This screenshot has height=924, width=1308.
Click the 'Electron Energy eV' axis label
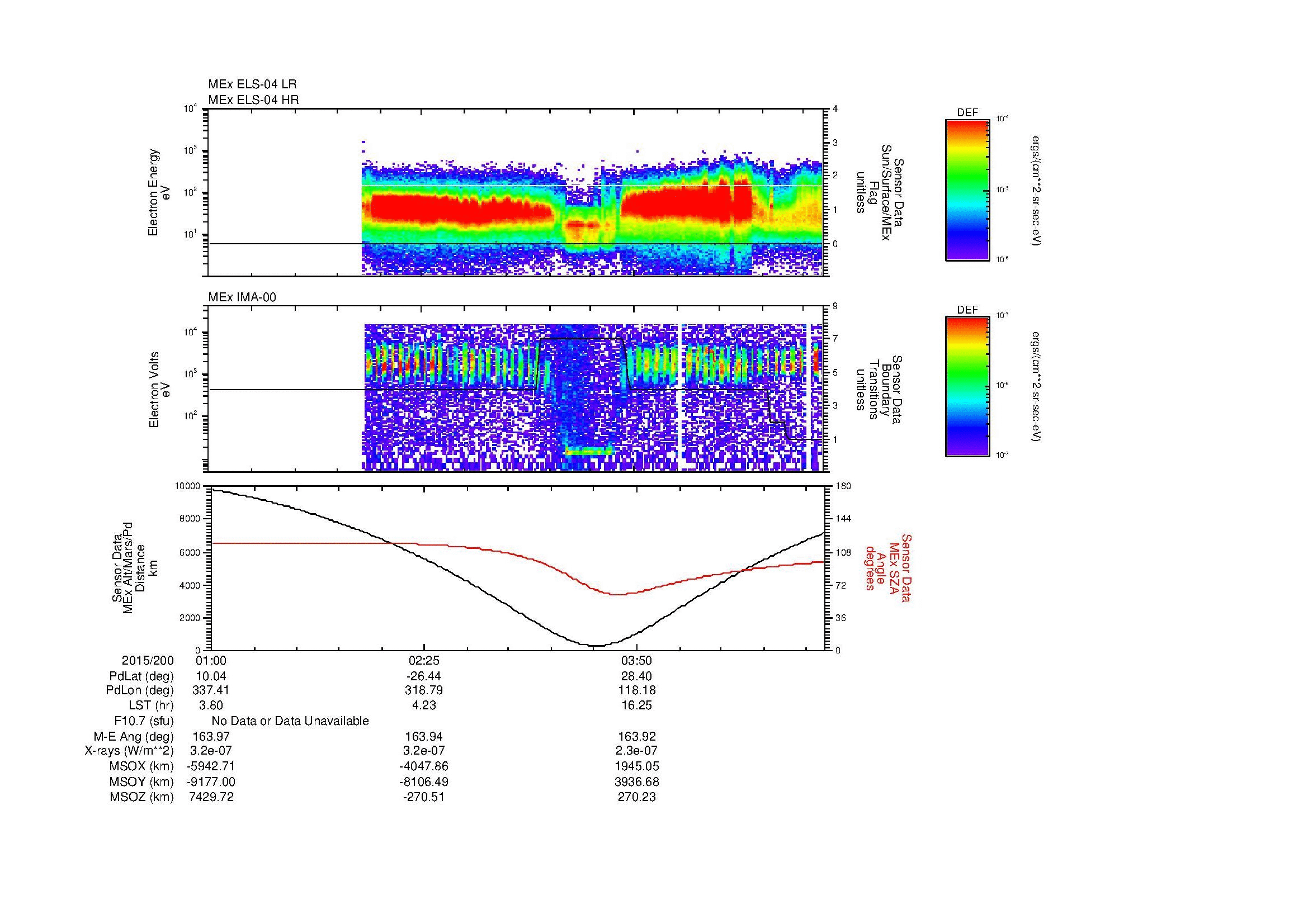pos(159,192)
